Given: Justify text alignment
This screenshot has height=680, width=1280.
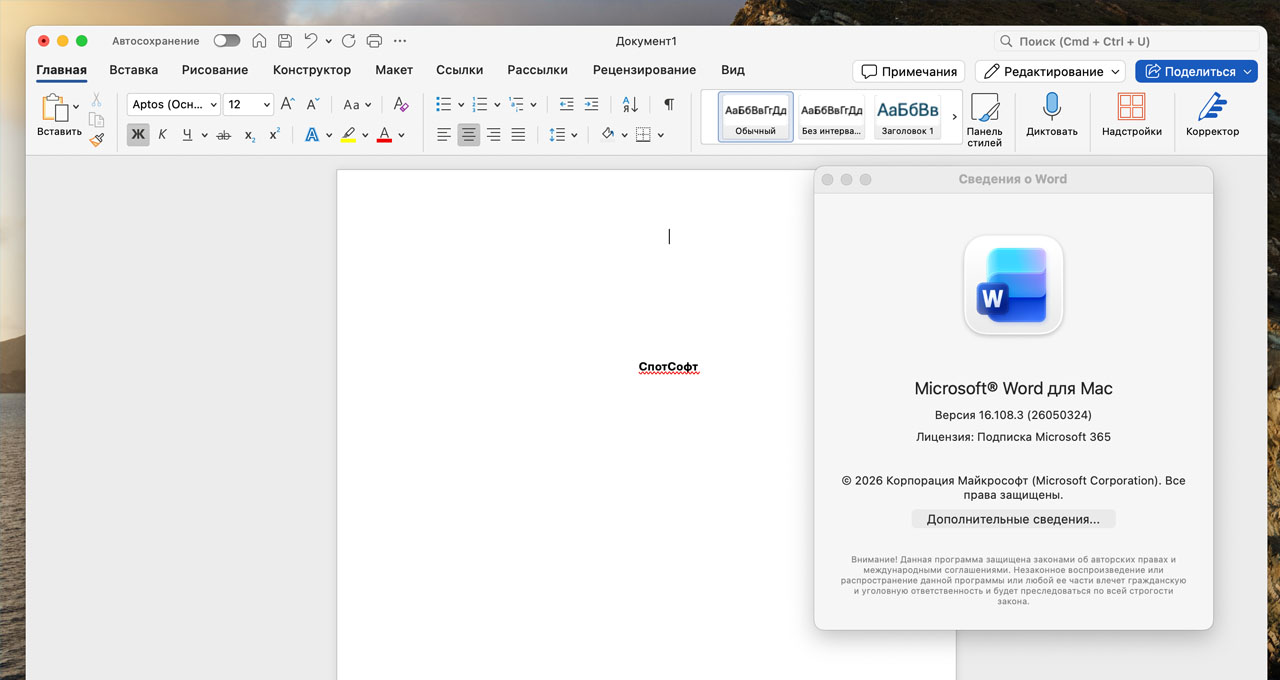Looking at the screenshot, I should pos(518,135).
